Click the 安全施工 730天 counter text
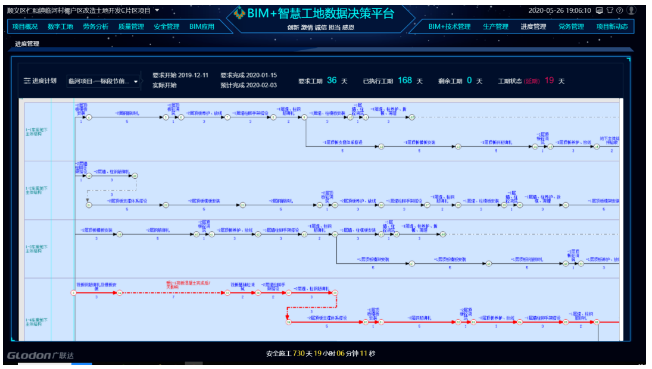Screen dimensions: 652x369 [x=320, y=354]
